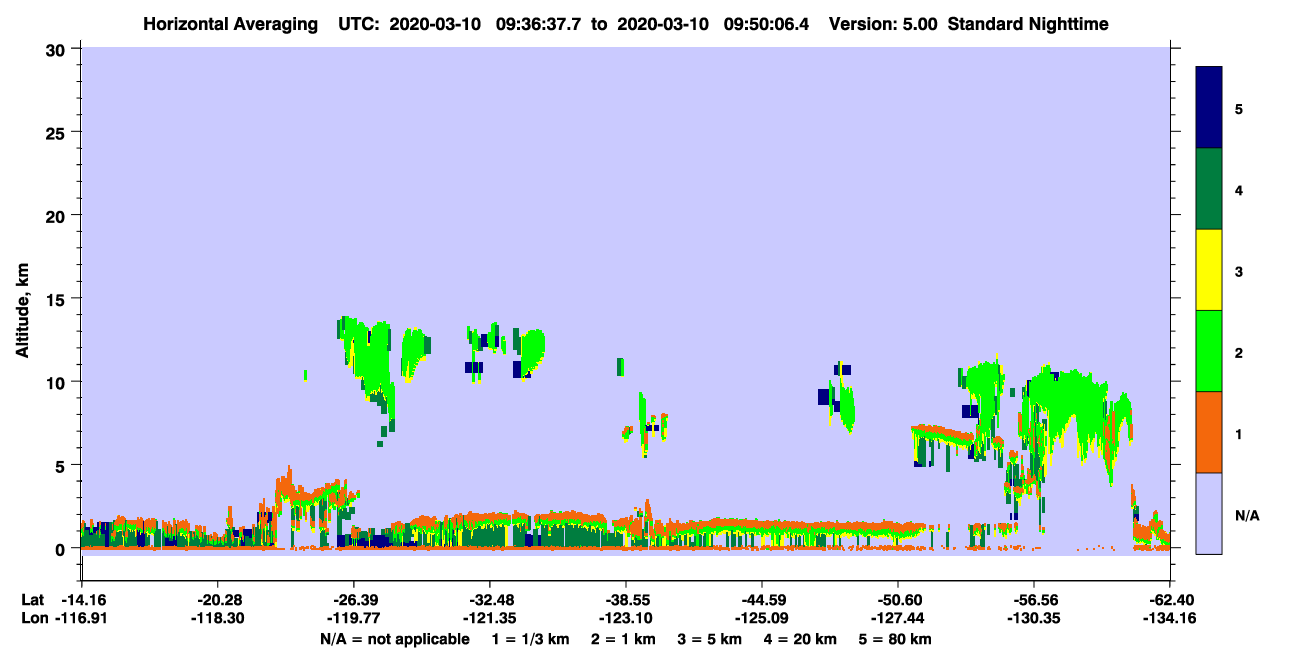Click the "N/A = not applicable" legend note
This screenshot has height=667, width=1300.
coord(394,639)
